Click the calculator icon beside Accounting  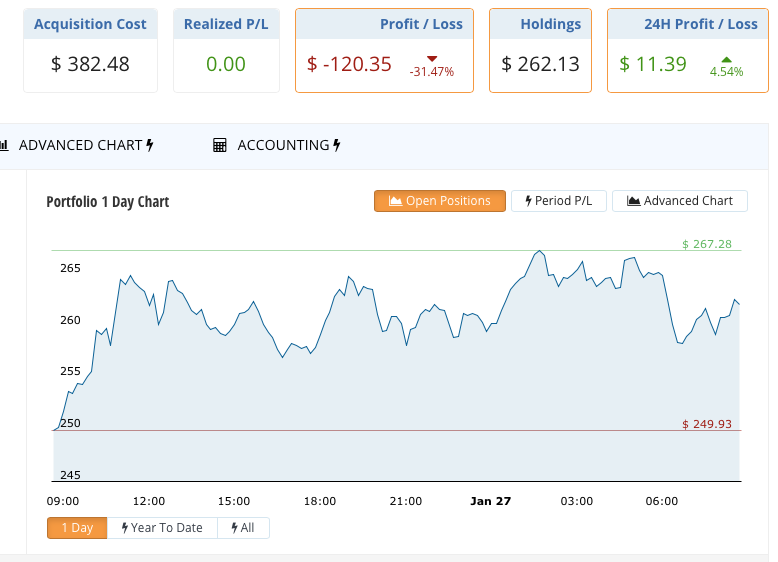(220, 145)
